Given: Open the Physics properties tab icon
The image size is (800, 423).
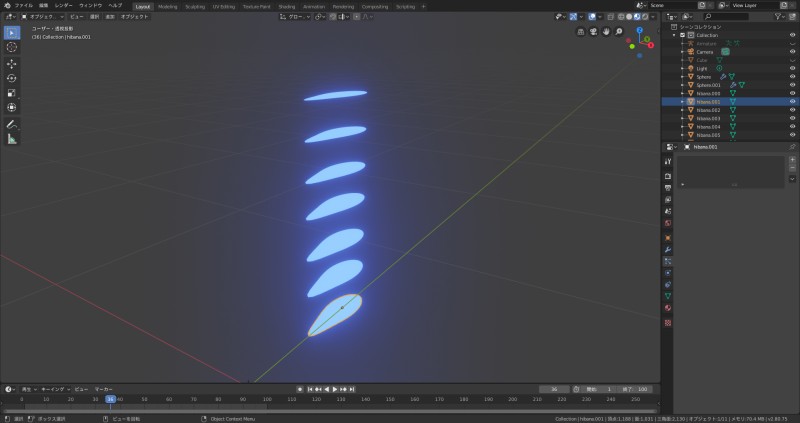Looking at the screenshot, I should (668, 273).
